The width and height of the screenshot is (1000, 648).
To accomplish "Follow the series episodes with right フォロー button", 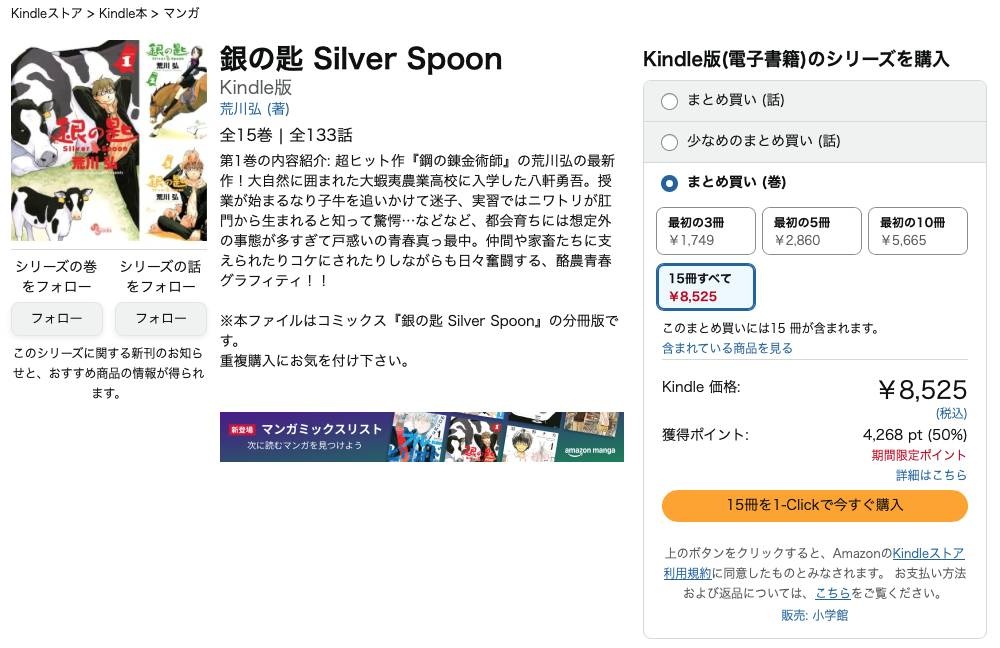I will pos(161,319).
